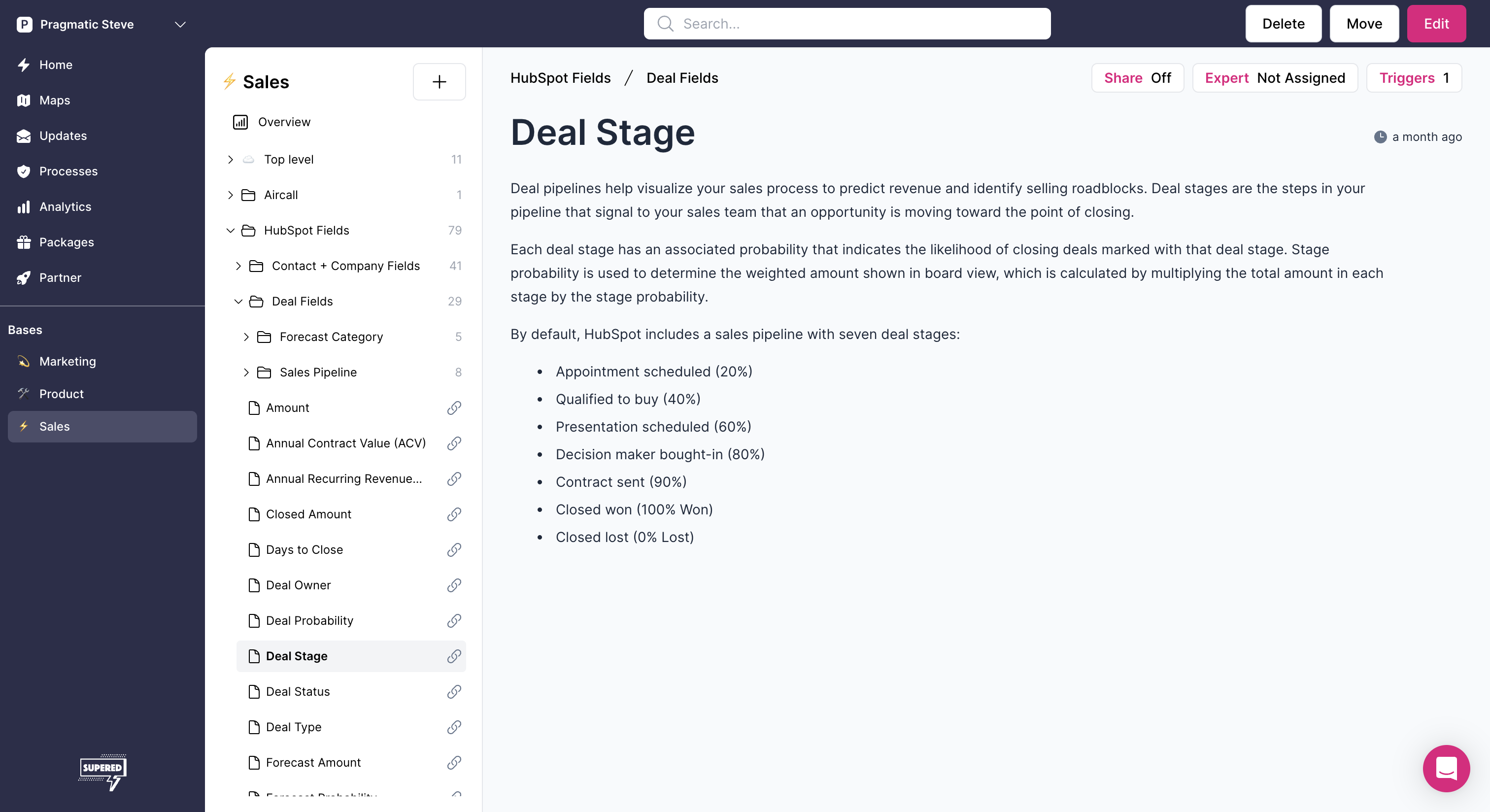
Task: Click the link icon beside Deal Owner
Action: click(x=454, y=585)
